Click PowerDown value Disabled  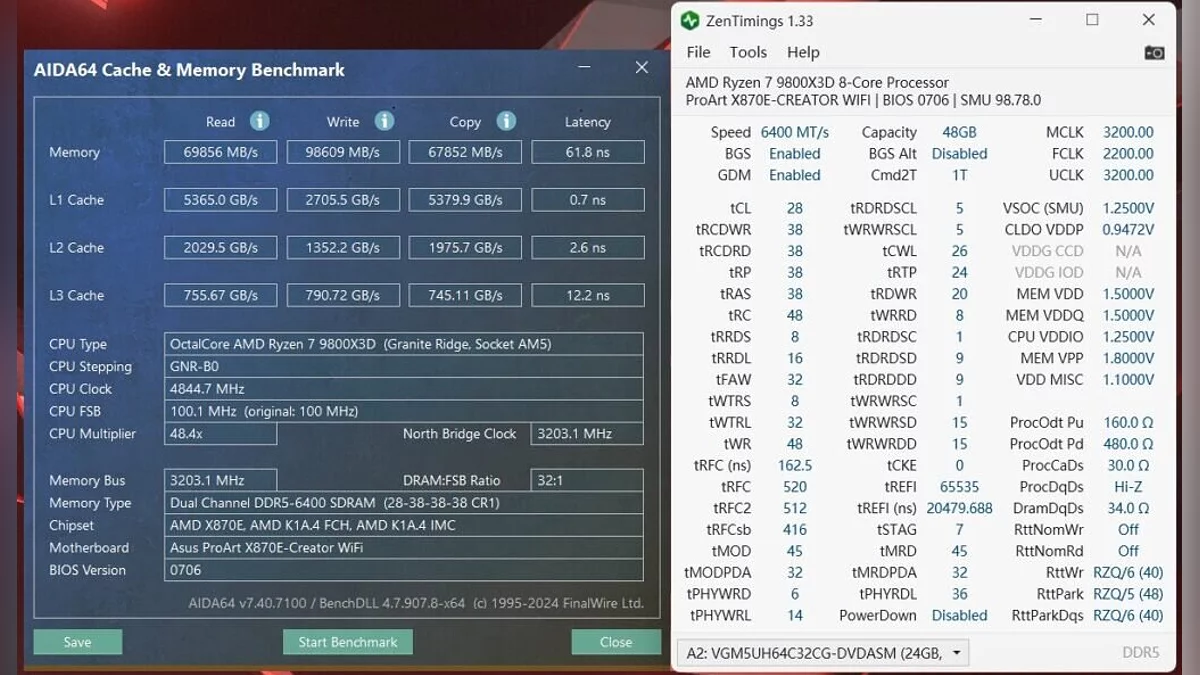pyautogui.click(x=960, y=615)
